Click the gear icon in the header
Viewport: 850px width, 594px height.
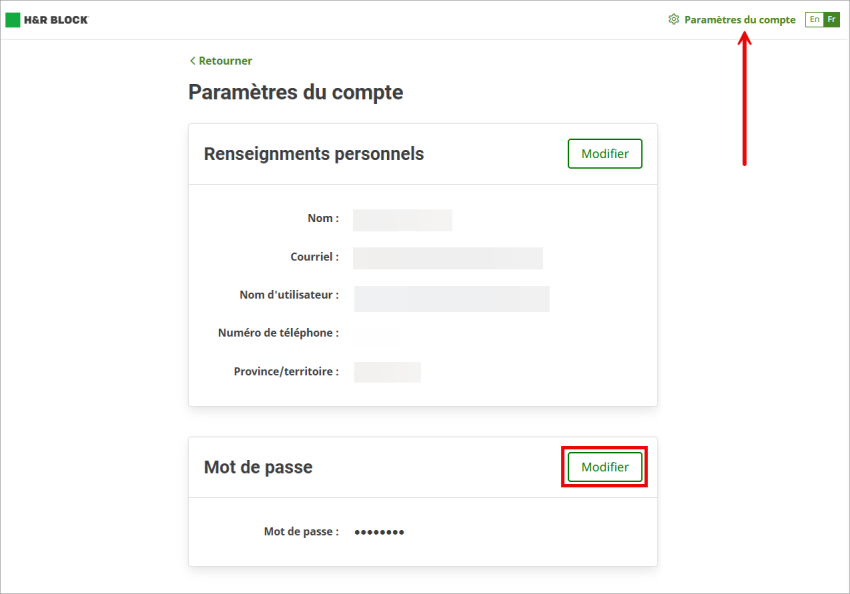tap(674, 19)
